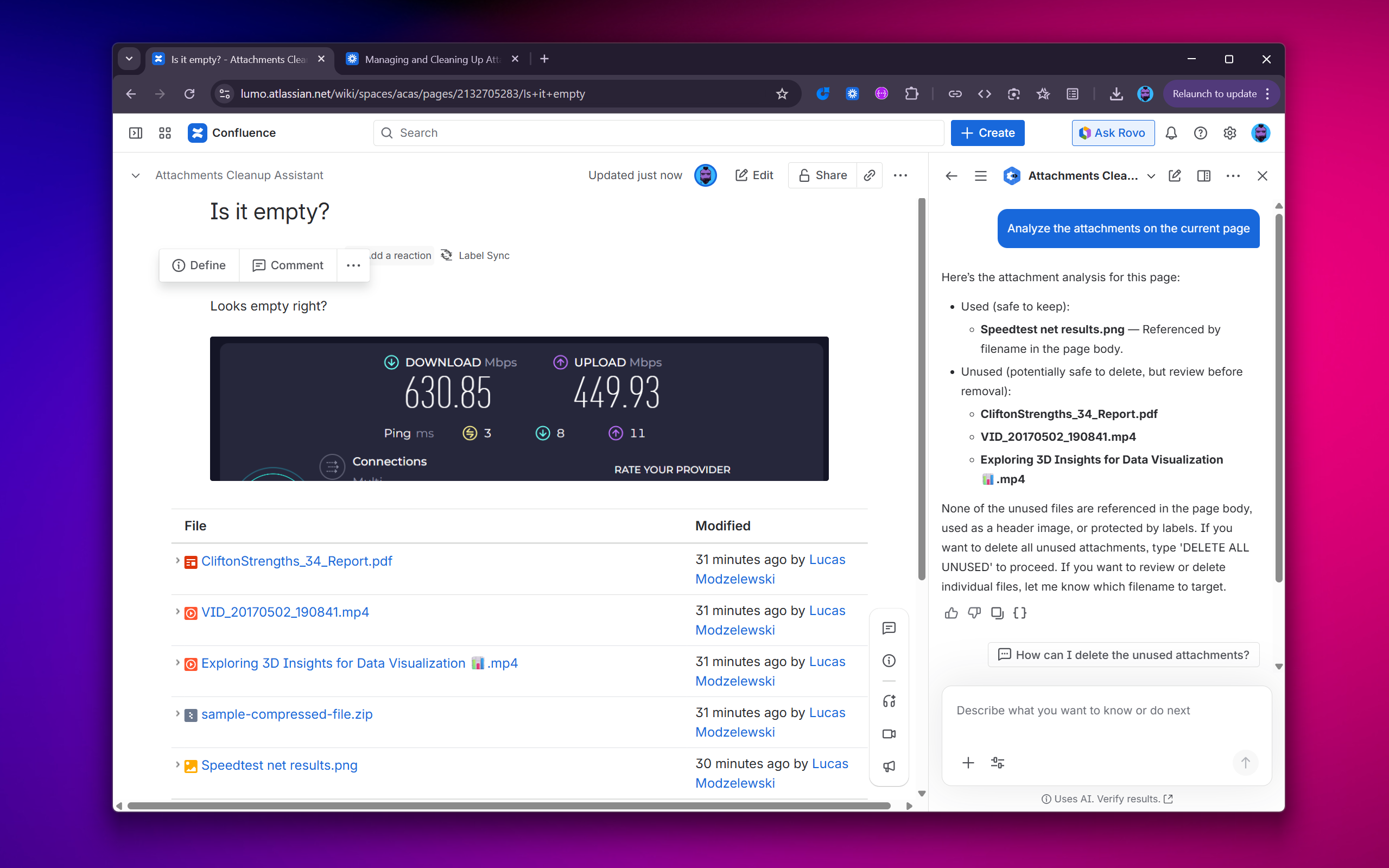Open the page more actions menu
This screenshot has height=868, width=1389.
(900, 175)
